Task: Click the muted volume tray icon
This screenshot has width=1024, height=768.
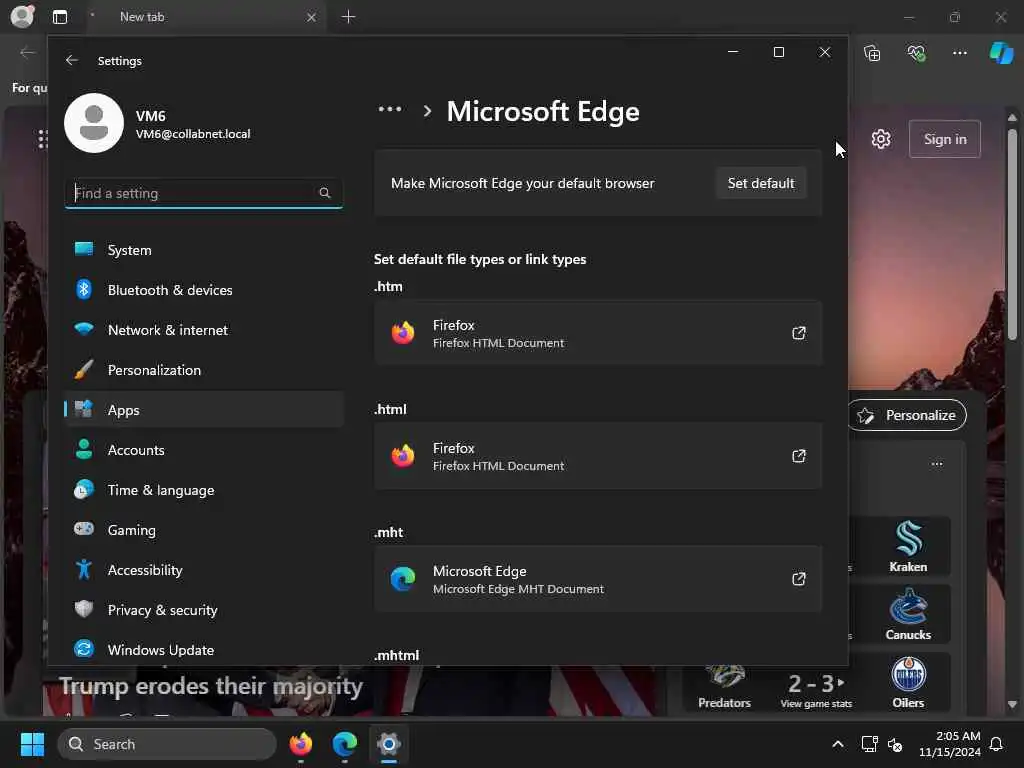Action: (895, 744)
